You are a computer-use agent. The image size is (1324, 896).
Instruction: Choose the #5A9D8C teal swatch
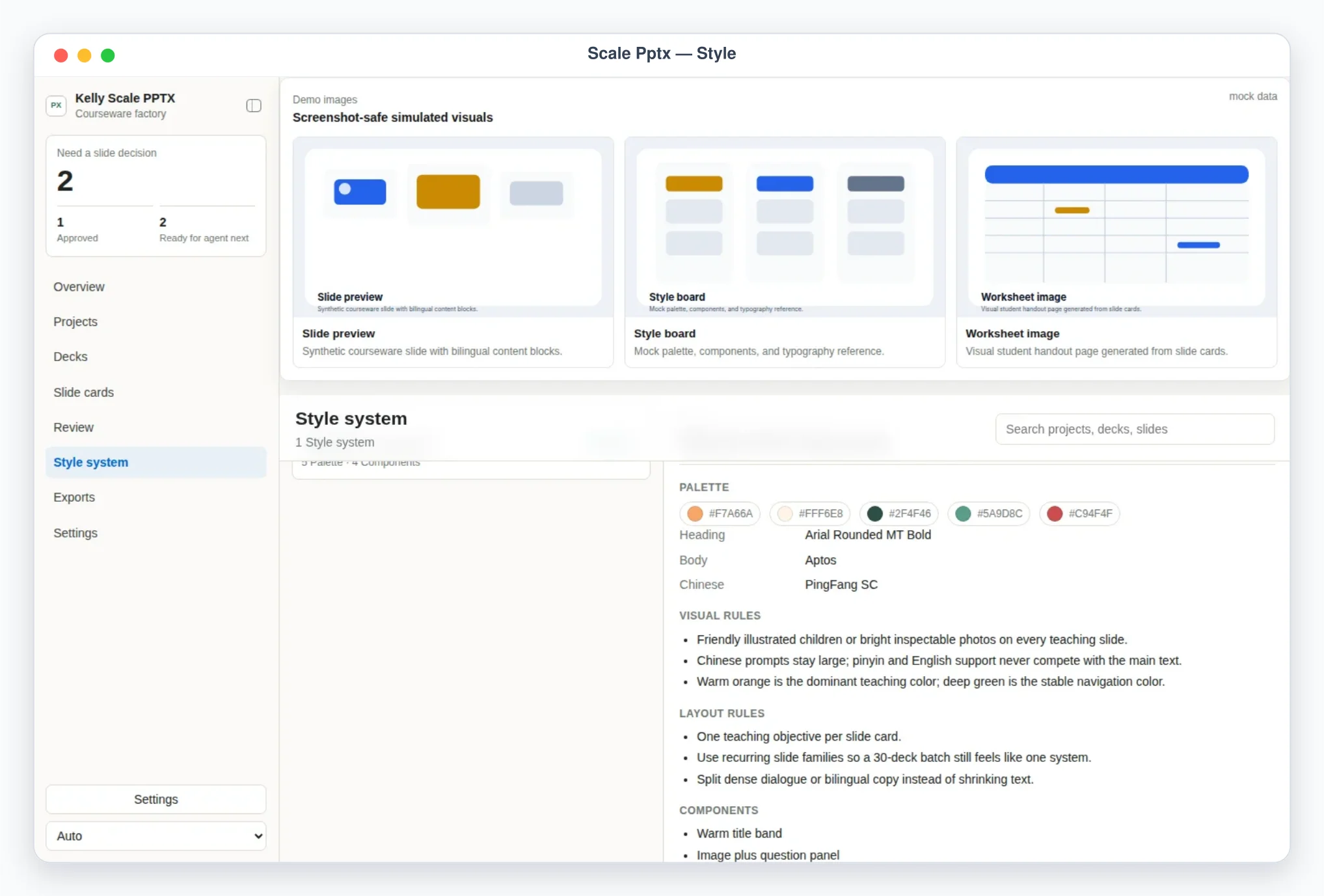click(988, 513)
